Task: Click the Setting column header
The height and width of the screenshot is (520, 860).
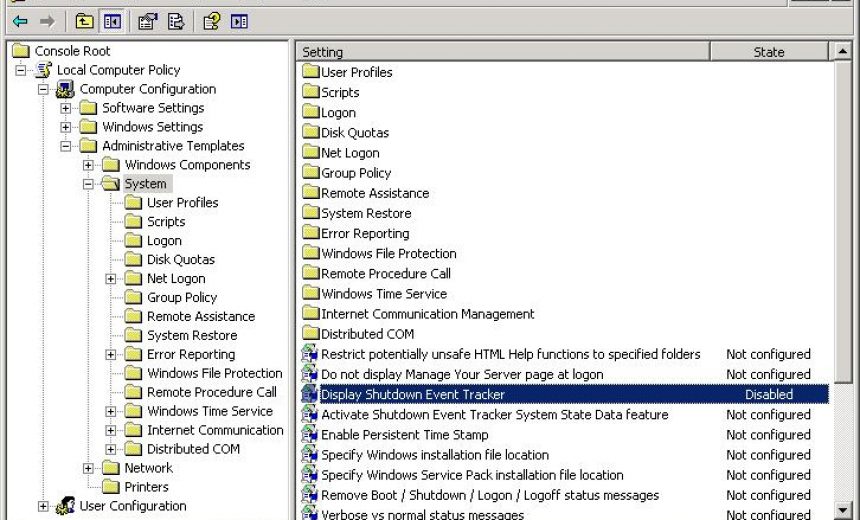Action: (x=502, y=52)
